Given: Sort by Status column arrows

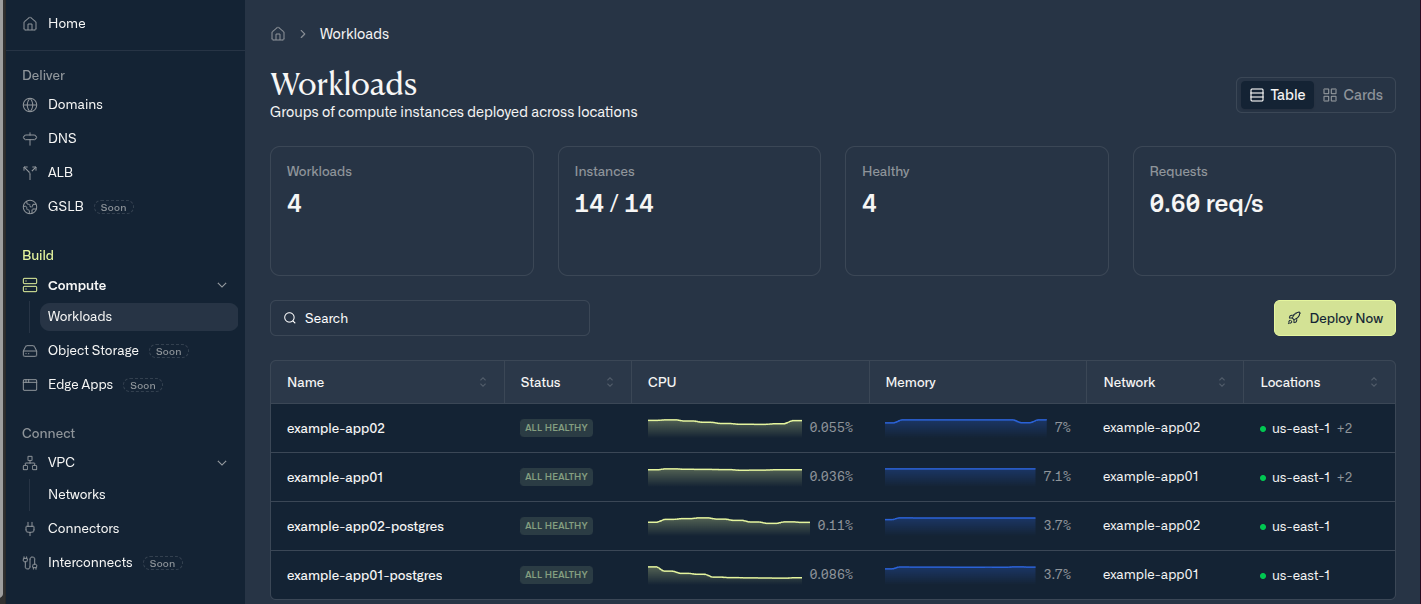Looking at the screenshot, I should coord(610,383).
